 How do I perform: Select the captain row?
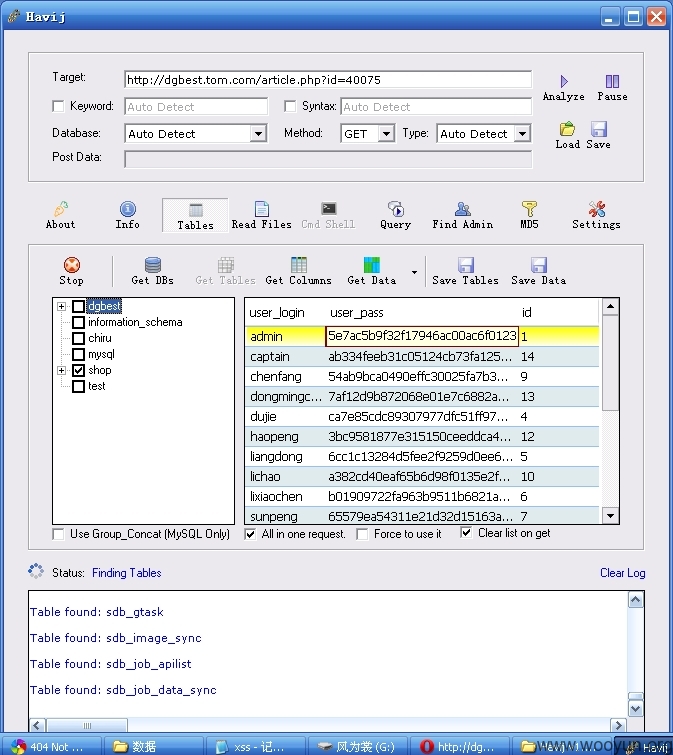[422, 356]
